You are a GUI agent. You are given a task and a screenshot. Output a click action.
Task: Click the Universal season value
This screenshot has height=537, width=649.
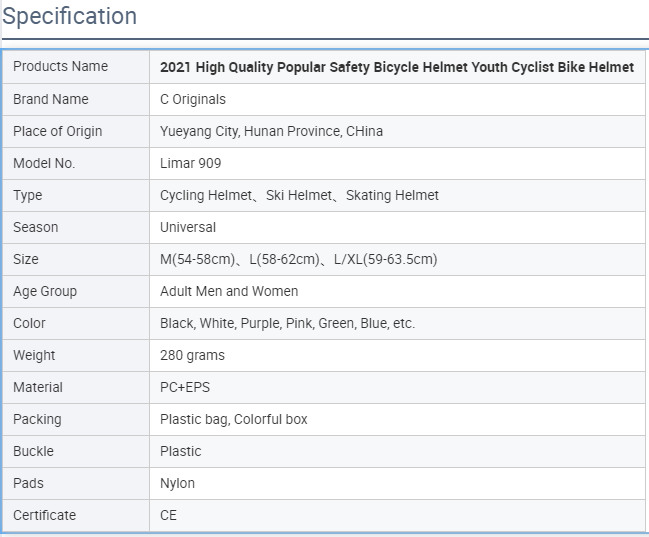(188, 227)
